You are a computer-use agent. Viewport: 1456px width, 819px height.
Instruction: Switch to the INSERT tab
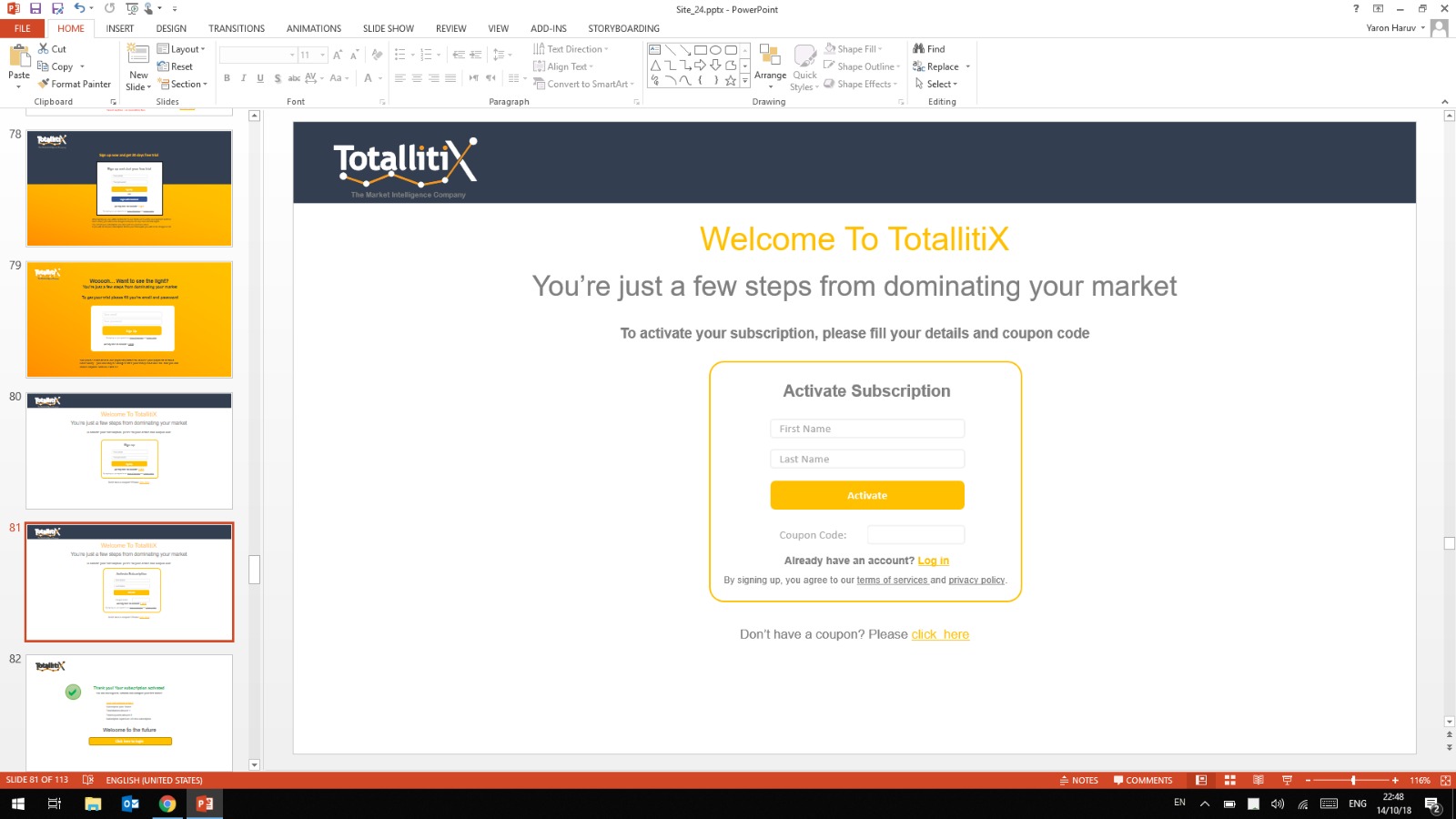point(120,28)
